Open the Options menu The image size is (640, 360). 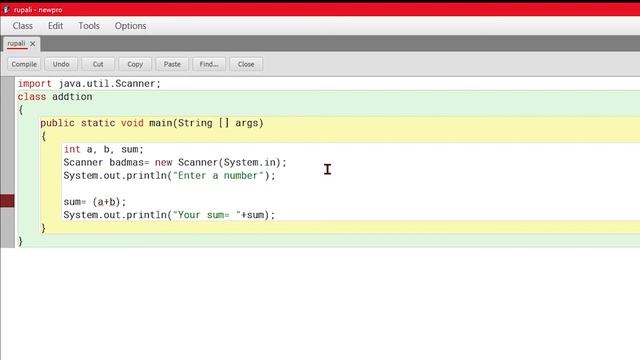[130, 26]
